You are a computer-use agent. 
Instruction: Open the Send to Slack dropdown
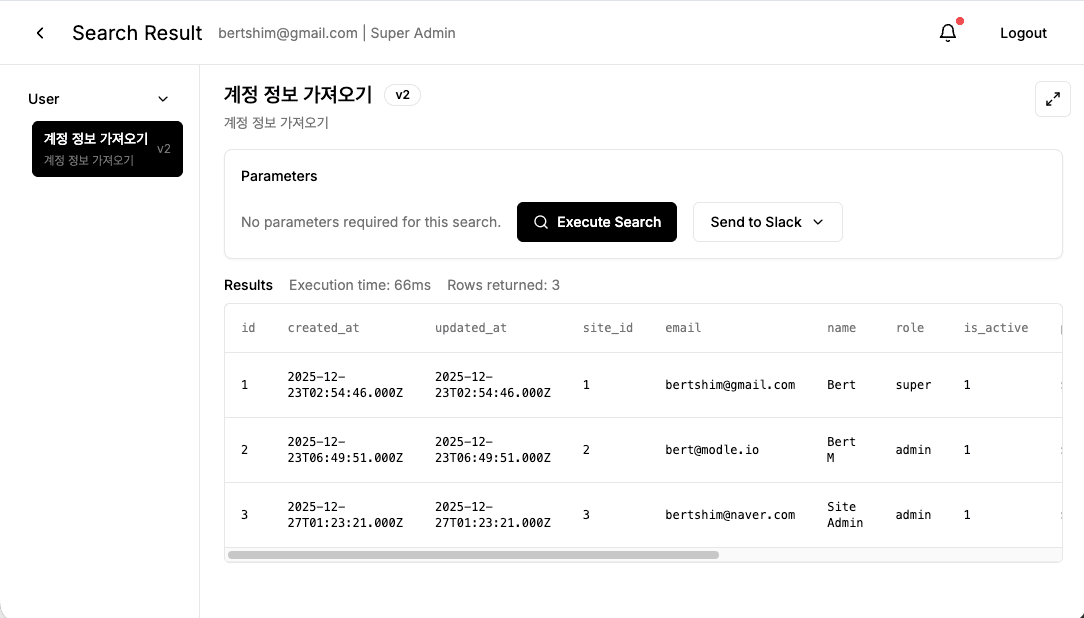pos(767,221)
